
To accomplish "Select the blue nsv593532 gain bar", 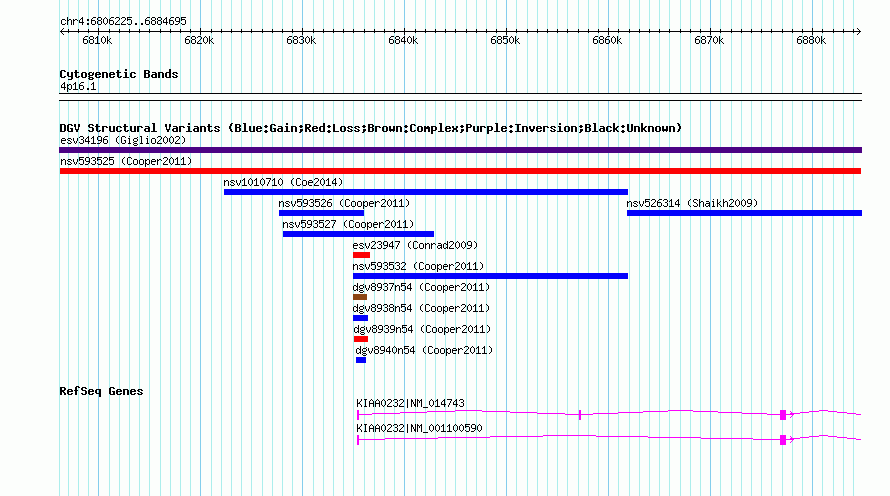I will pyautogui.click(x=490, y=276).
